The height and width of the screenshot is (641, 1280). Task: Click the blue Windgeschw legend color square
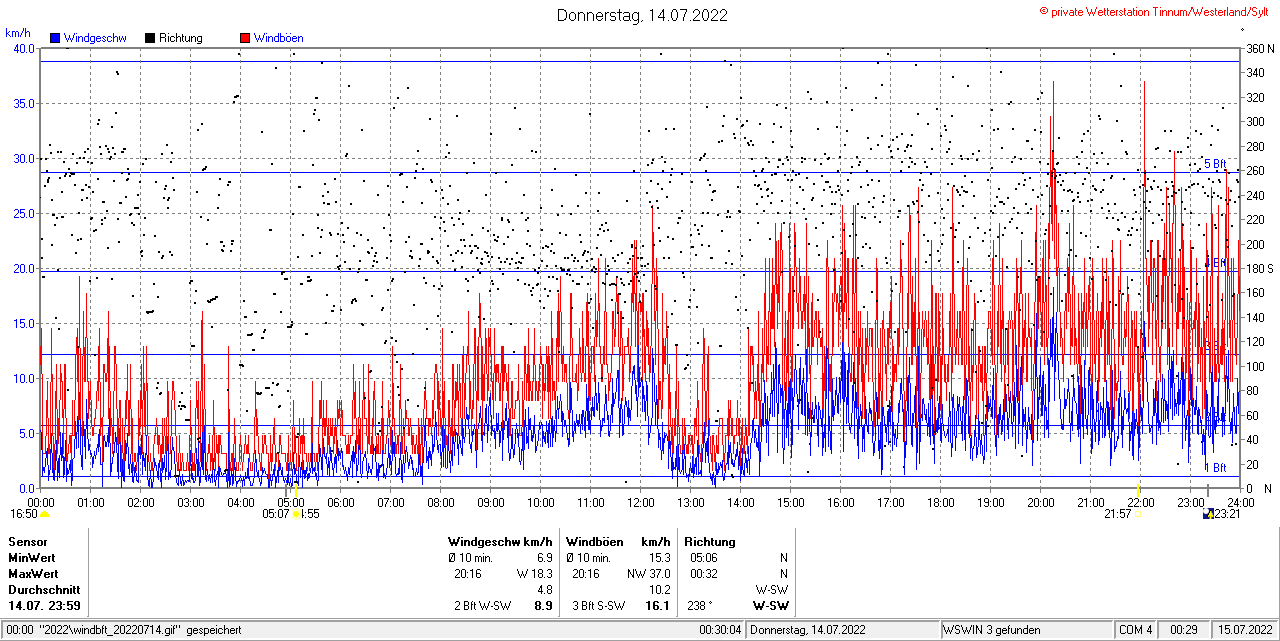pos(55,38)
